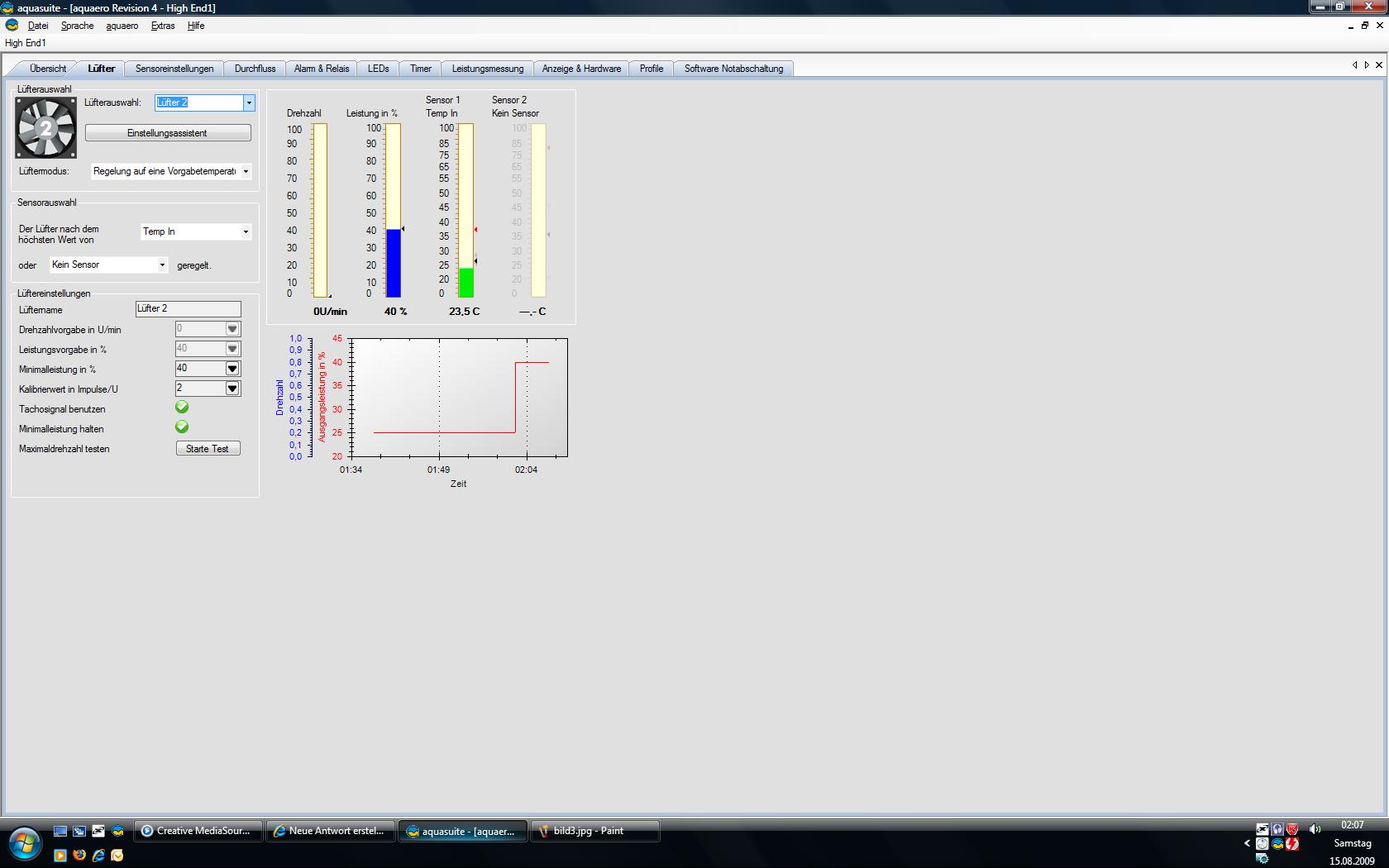Click the headphones icon in system tray

tap(1277, 828)
